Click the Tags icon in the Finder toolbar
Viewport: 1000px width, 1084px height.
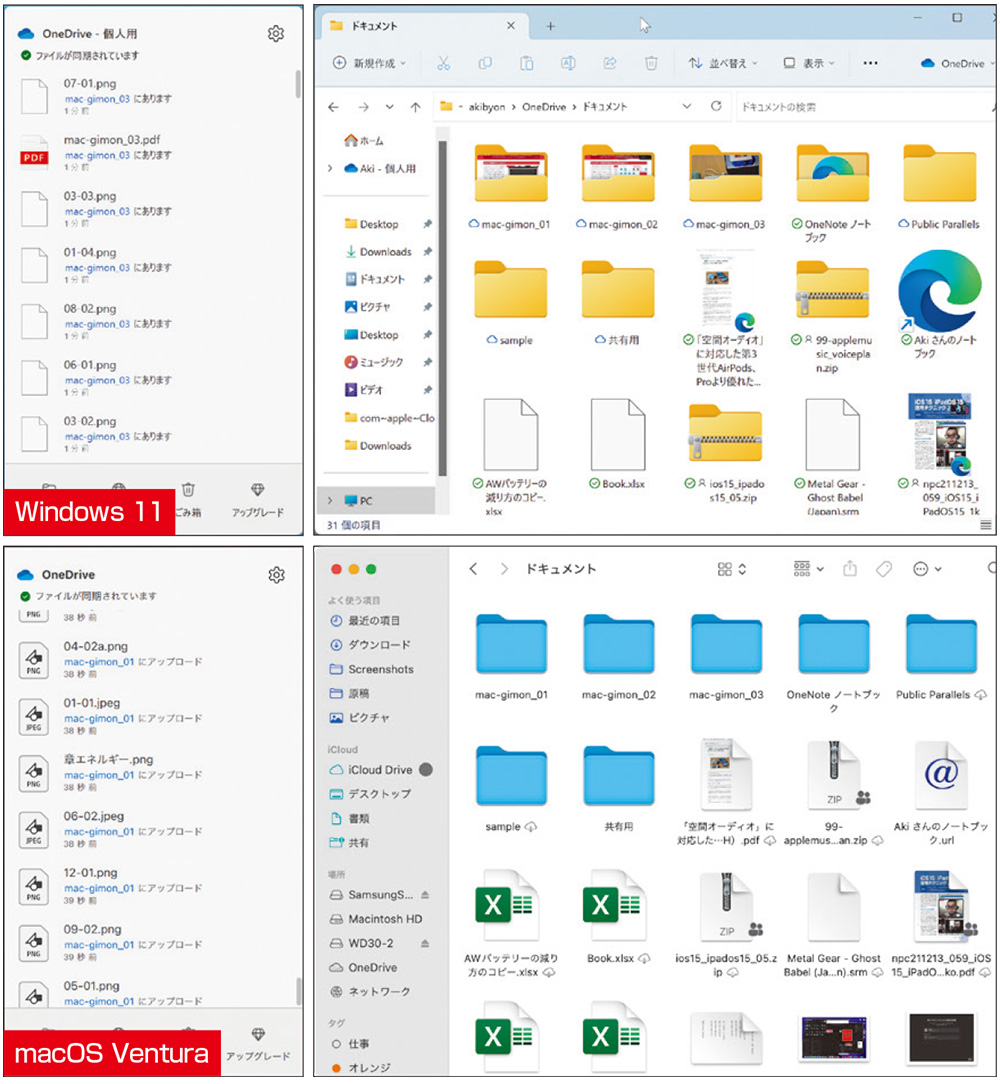pos(886,568)
